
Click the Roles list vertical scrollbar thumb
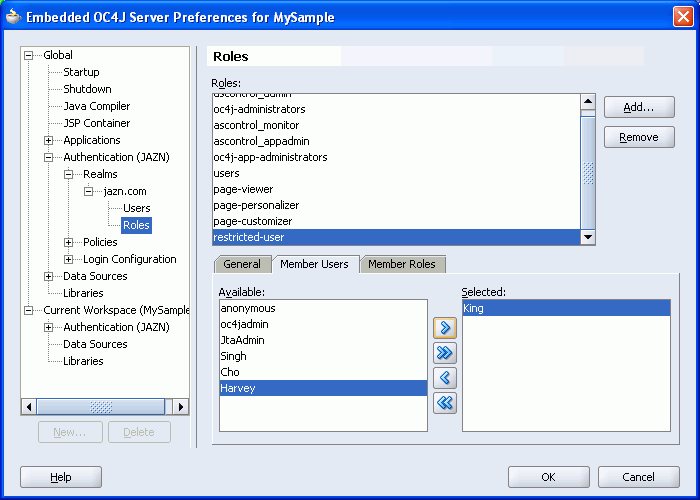[588, 173]
